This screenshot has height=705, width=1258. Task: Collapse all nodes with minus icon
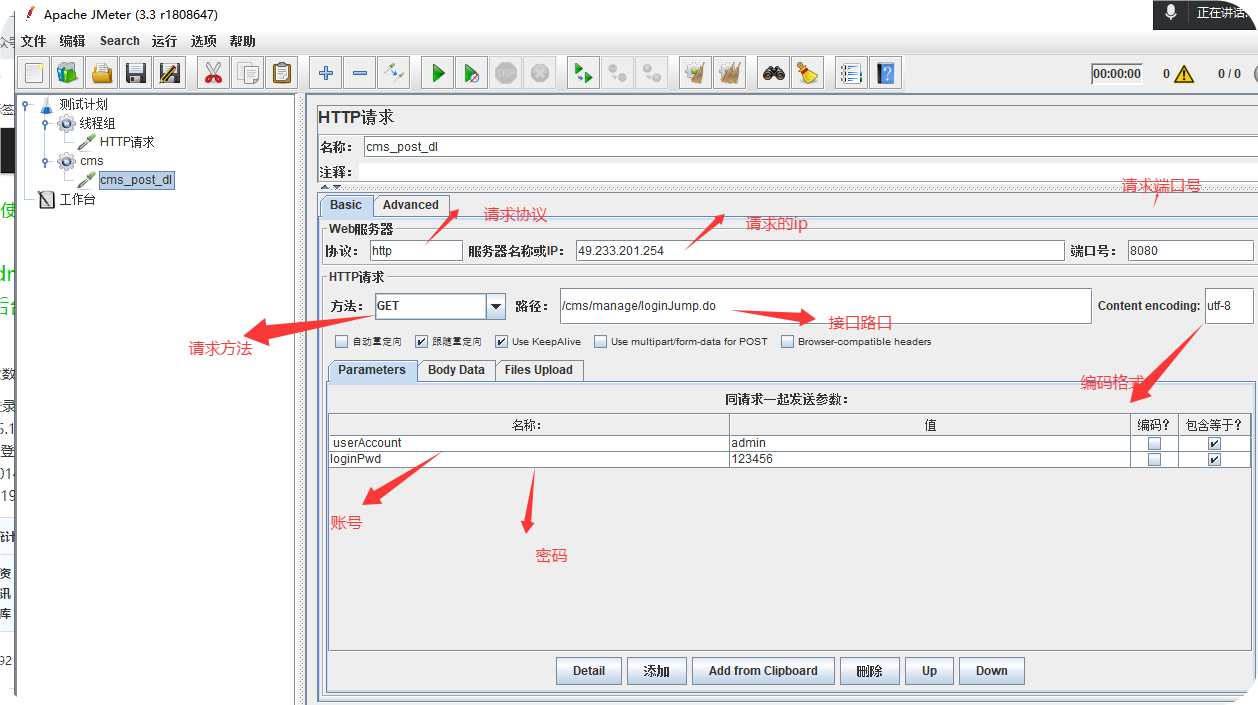coord(360,73)
